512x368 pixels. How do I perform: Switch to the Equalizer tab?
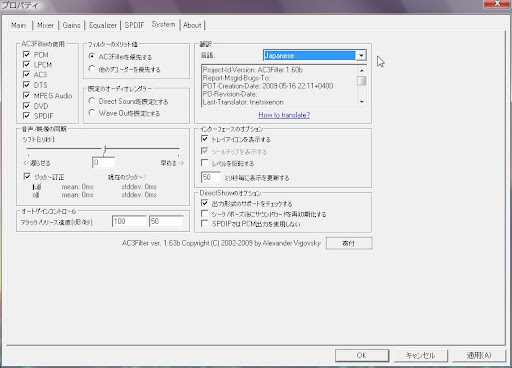[103, 25]
